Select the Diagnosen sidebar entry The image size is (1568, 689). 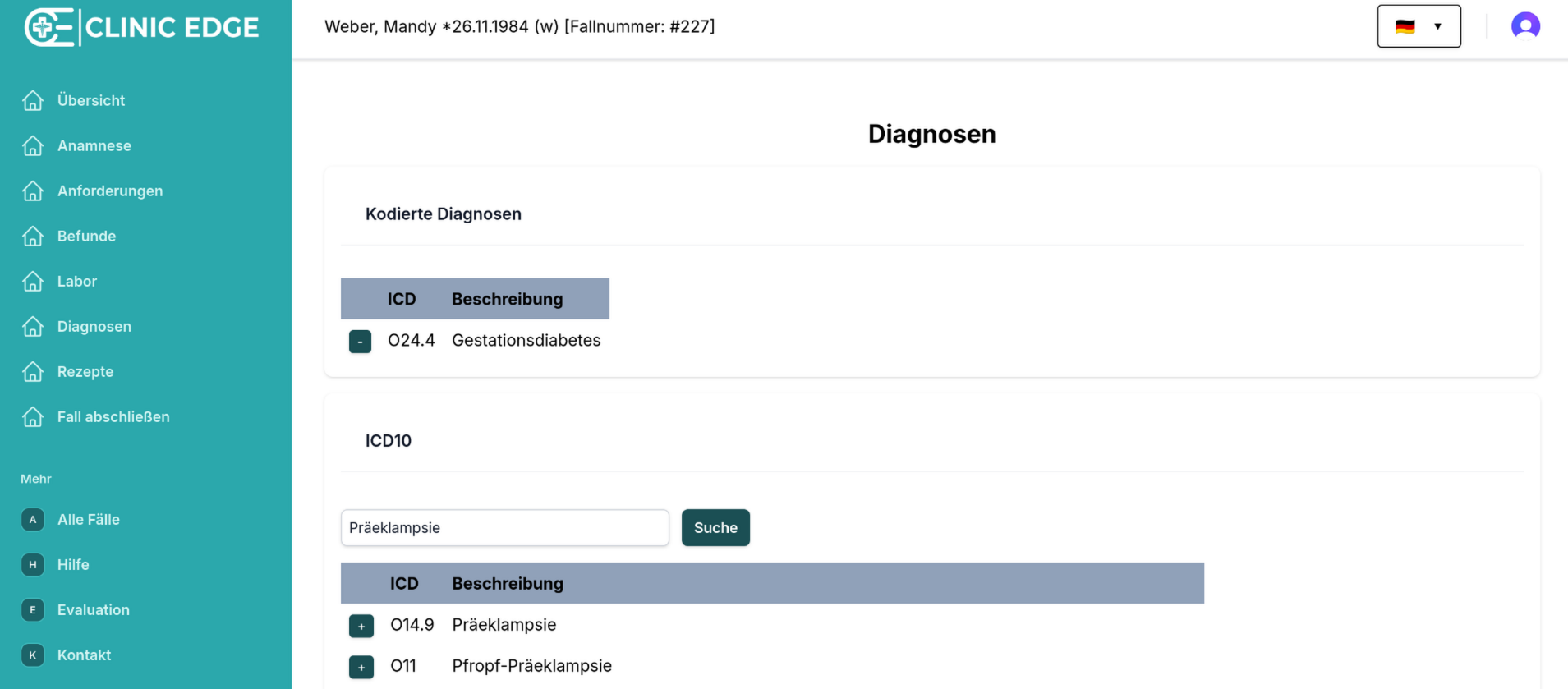tap(94, 327)
